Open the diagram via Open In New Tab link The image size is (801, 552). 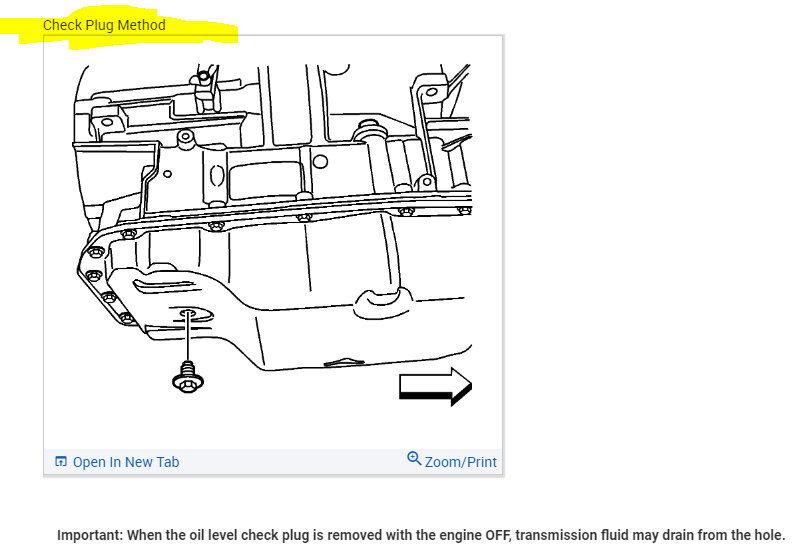pos(126,462)
